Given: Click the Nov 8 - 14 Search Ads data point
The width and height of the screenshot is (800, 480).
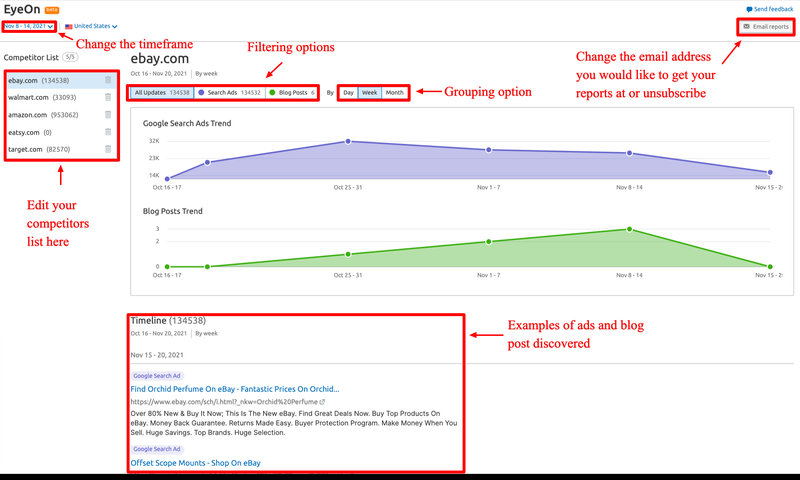Looking at the screenshot, I should coord(629,153).
